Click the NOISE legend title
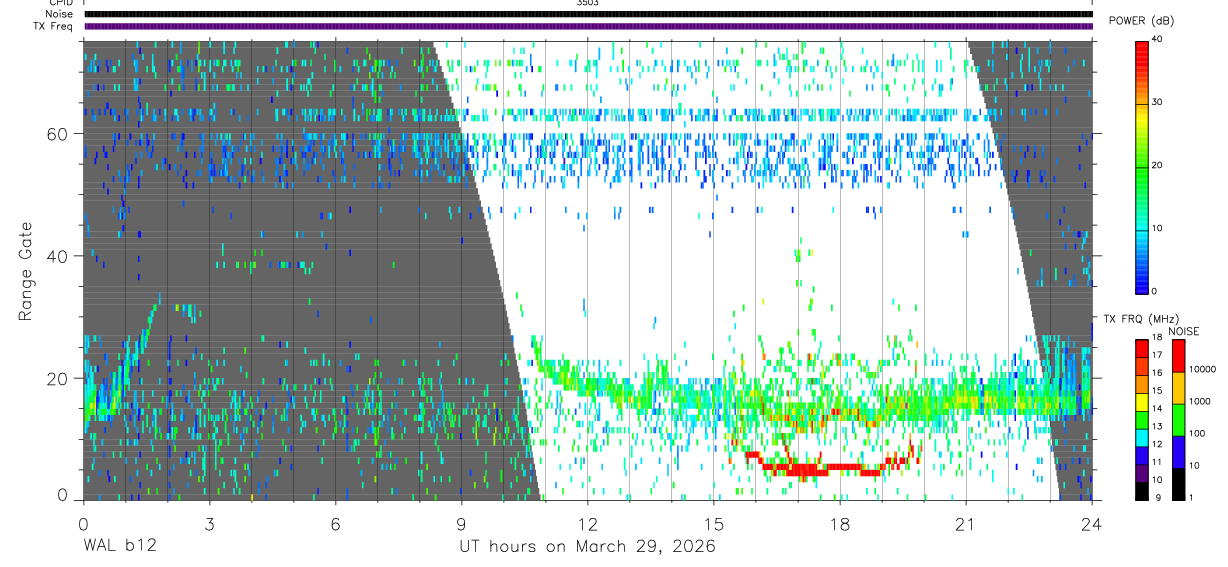Screen dimensions: 1228x567 click(x=1183, y=331)
